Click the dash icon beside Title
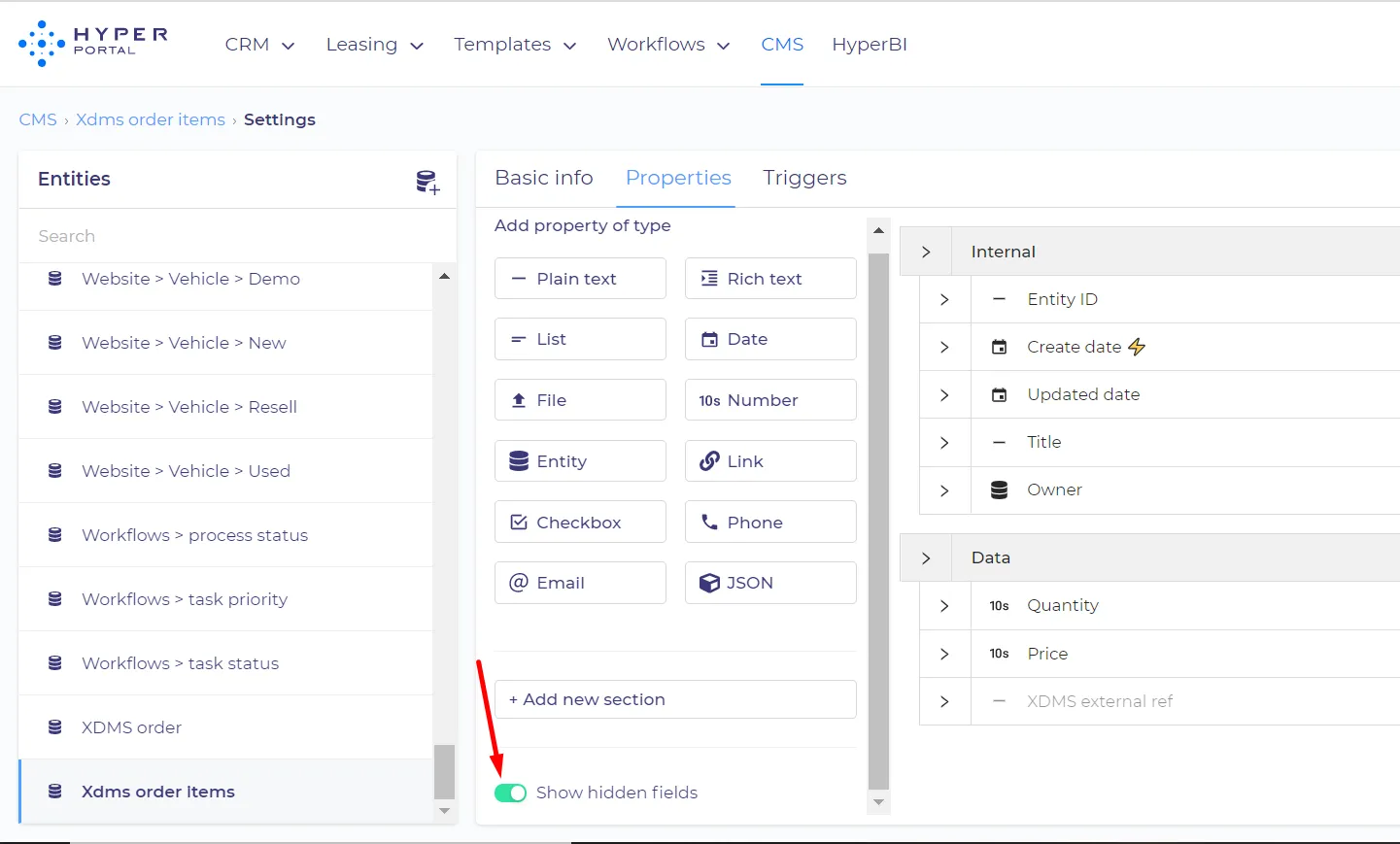The width and height of the screenshot is (1400, 844). click(999, 442)
